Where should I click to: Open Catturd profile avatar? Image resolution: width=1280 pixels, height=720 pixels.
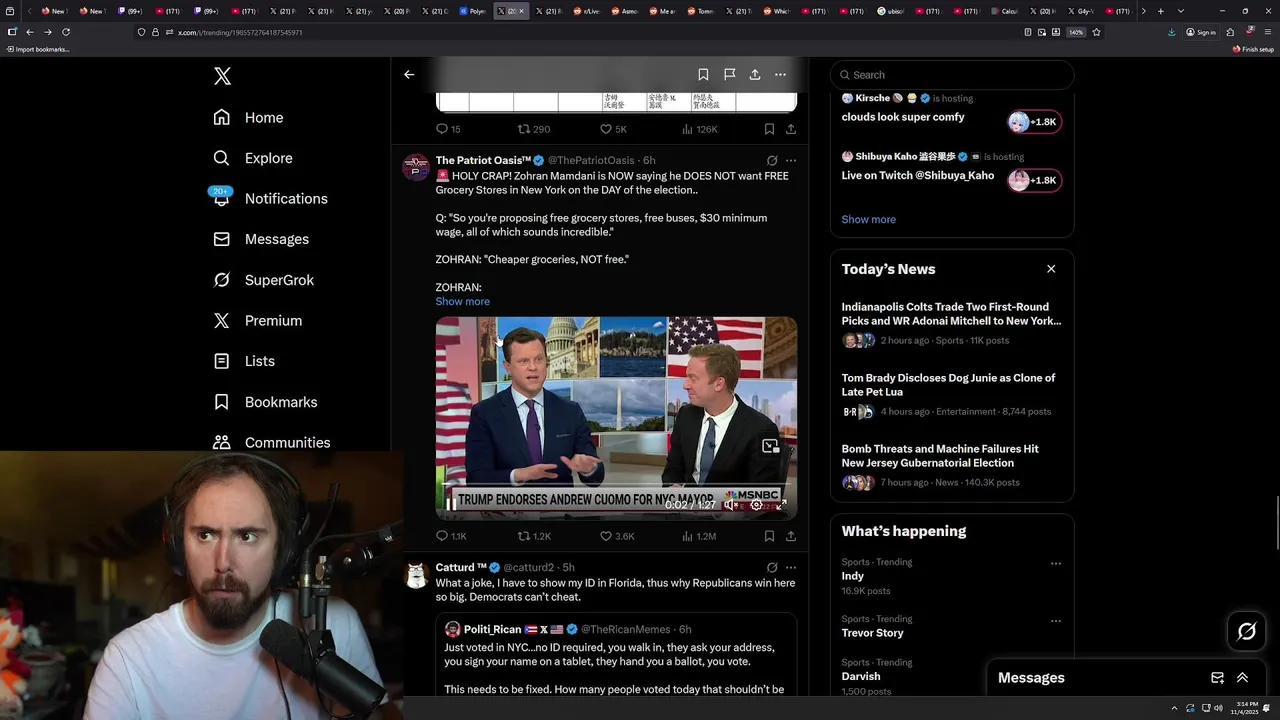[416, 574]
